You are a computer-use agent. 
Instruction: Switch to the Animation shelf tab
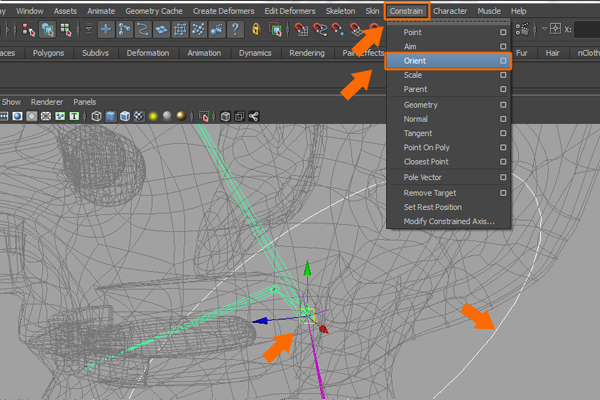click(204, 53)
